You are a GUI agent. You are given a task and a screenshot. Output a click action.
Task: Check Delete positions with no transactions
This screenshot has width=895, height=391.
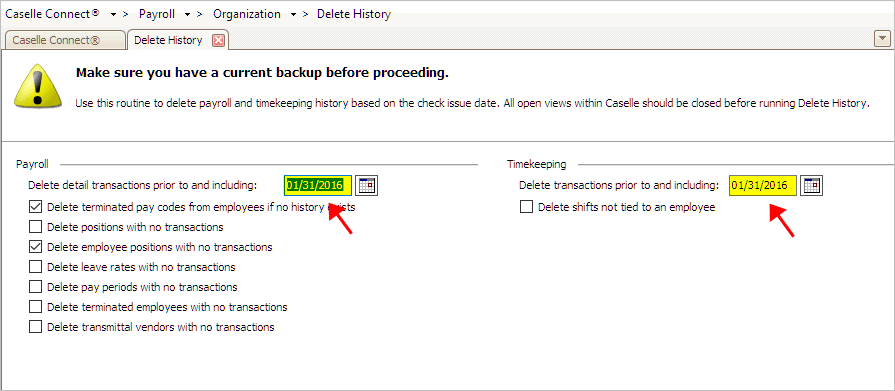(x=35, y=227)
